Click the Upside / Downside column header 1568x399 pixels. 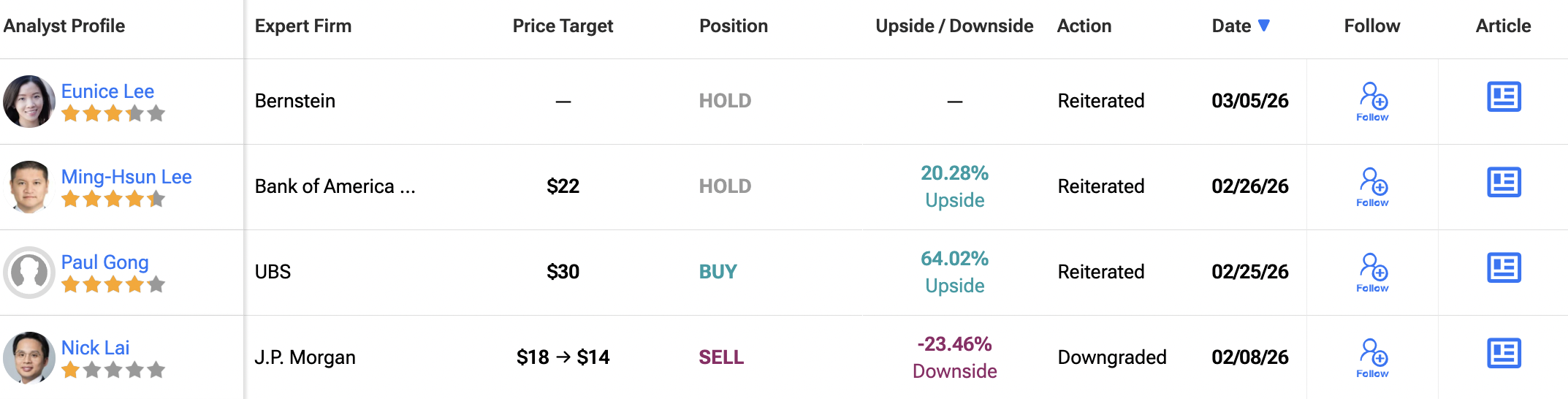click(x=954, y=26)
